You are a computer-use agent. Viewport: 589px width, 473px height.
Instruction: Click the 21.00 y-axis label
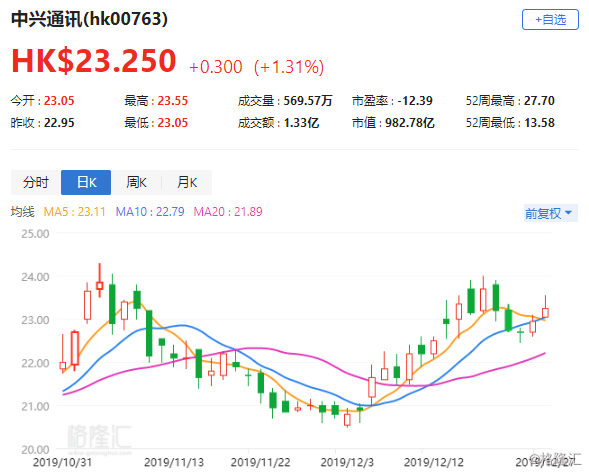pos(35,407)
